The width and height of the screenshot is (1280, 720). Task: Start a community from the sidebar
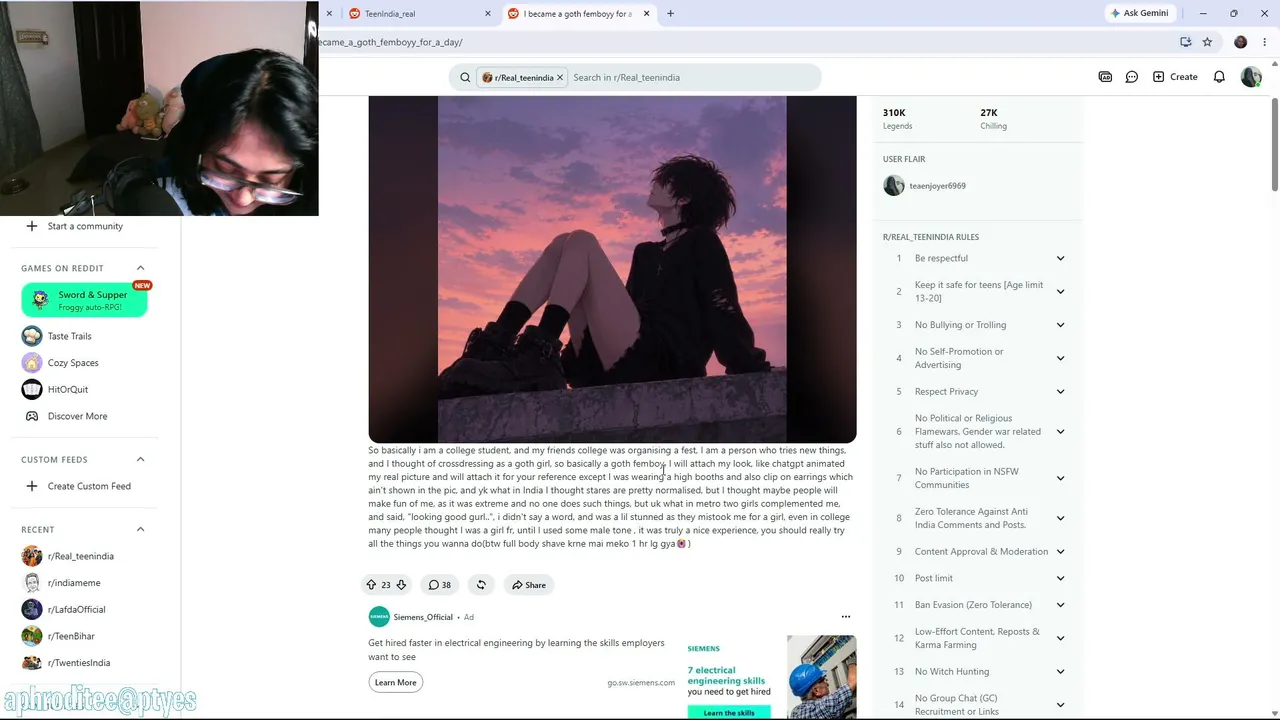click(84, 226)
